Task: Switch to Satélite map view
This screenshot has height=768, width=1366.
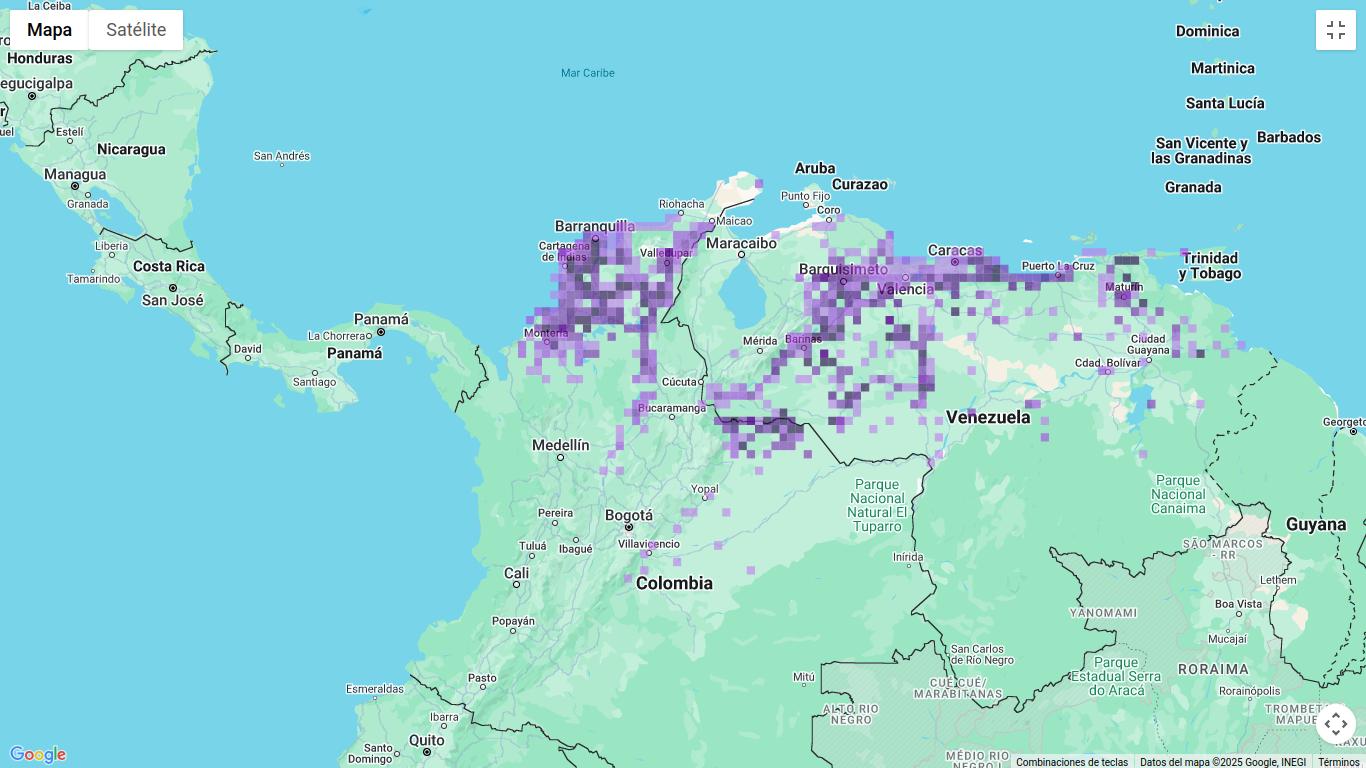Action: point(136,30)
